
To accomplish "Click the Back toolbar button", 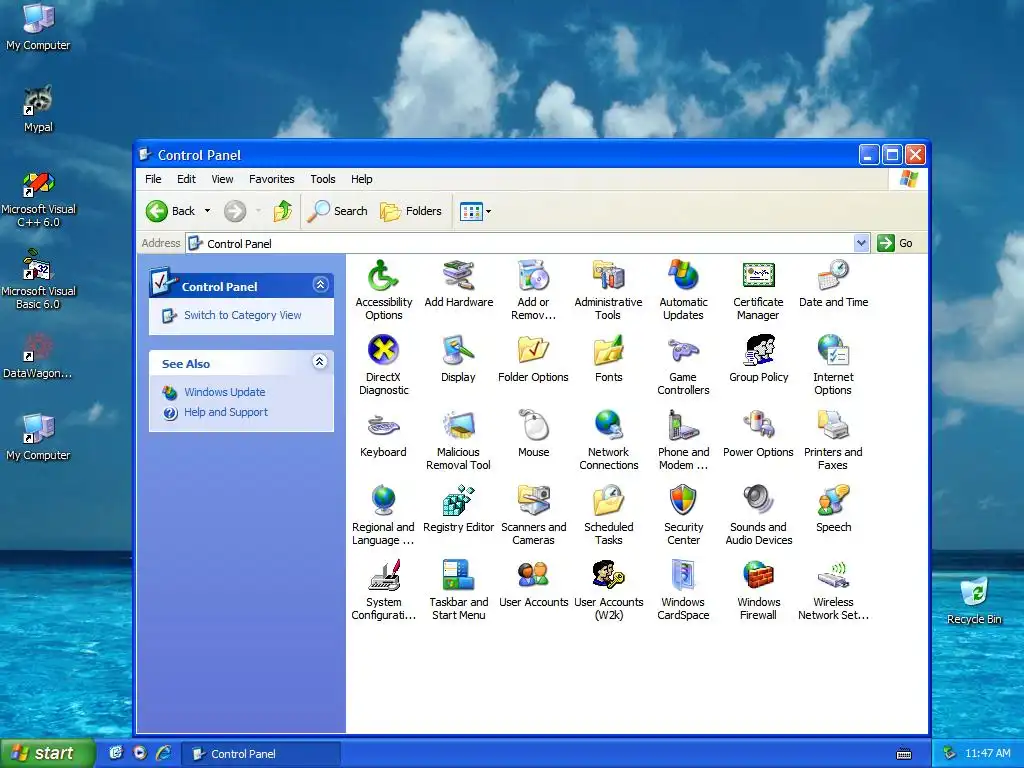I will pos(170,211).
